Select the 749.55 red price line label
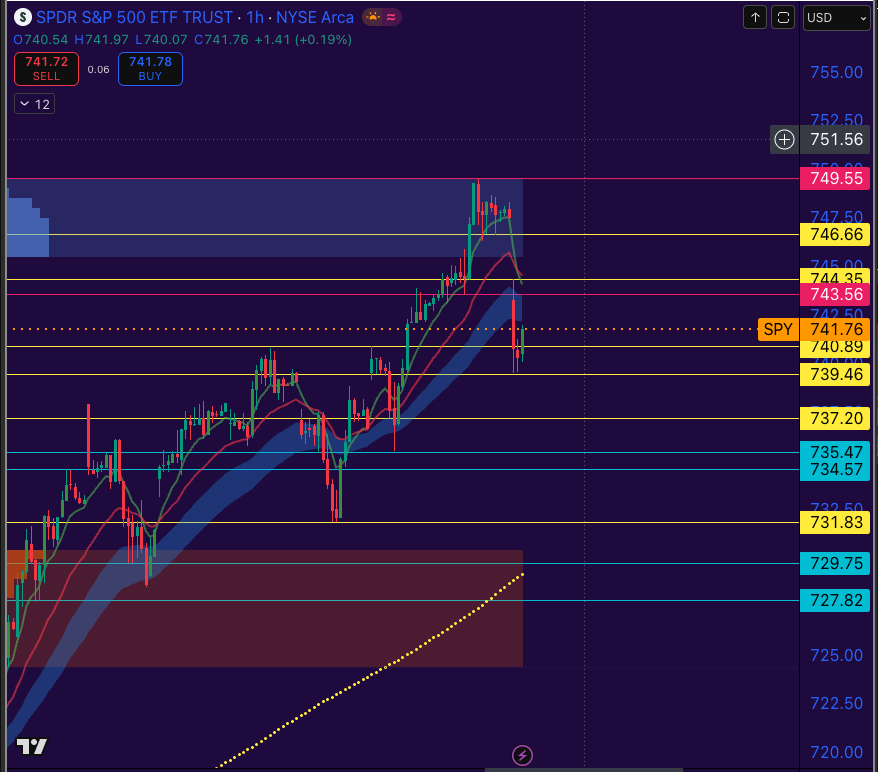 point(835,179)
